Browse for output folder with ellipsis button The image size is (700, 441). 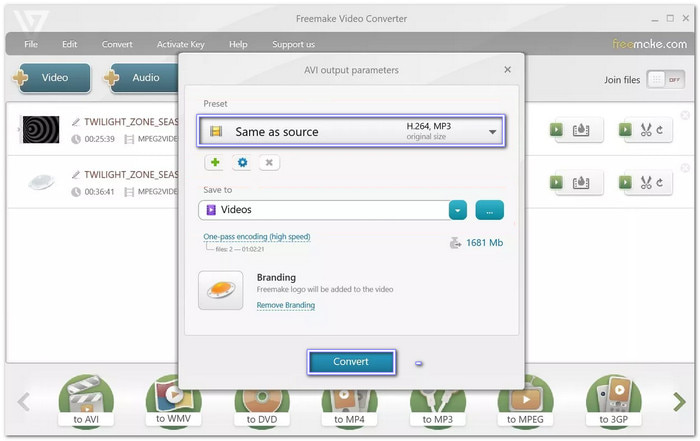point(489,210)
